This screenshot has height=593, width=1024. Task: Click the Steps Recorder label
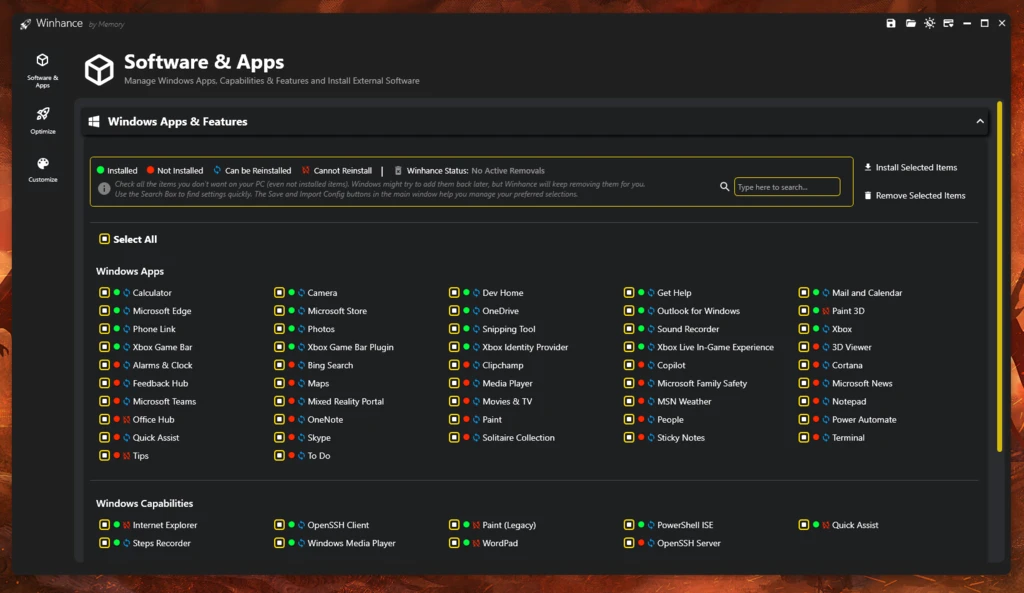click(x=161, y=543)
